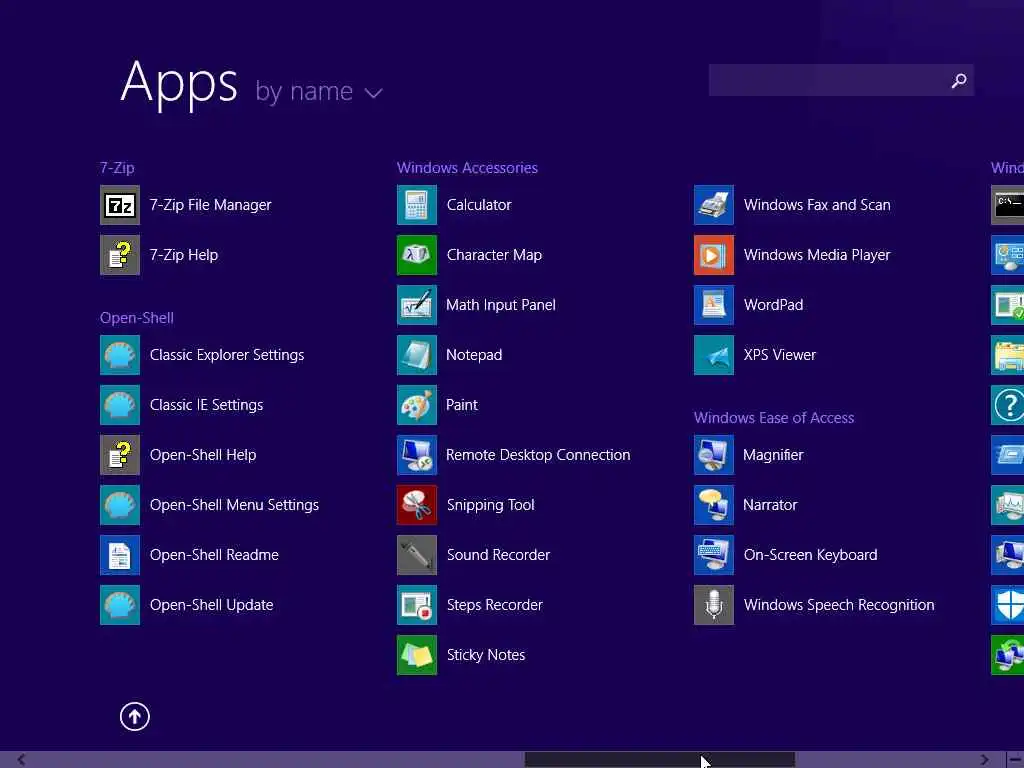Open the Windows Defender shield icon
The image size is (1024, 768).
click(x=1008, y=605)
